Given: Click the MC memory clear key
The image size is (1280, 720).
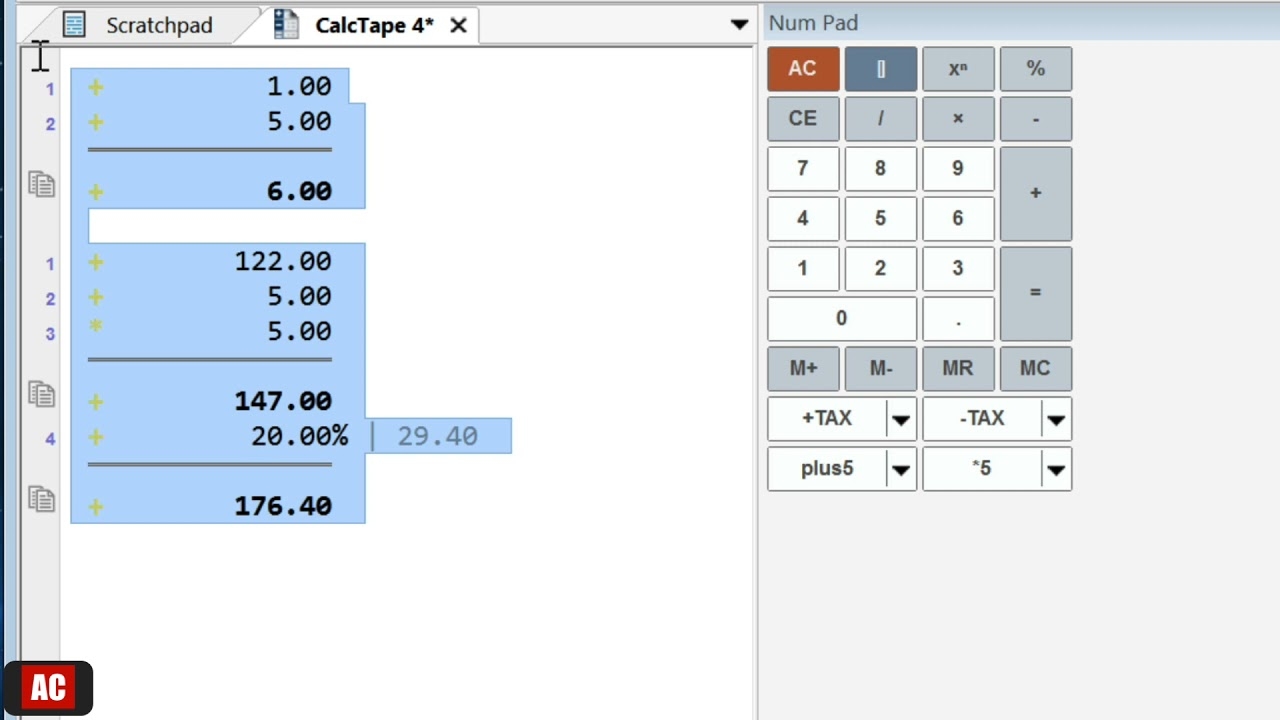Looking at the screenshot, I should click(x=1035, y=369).
